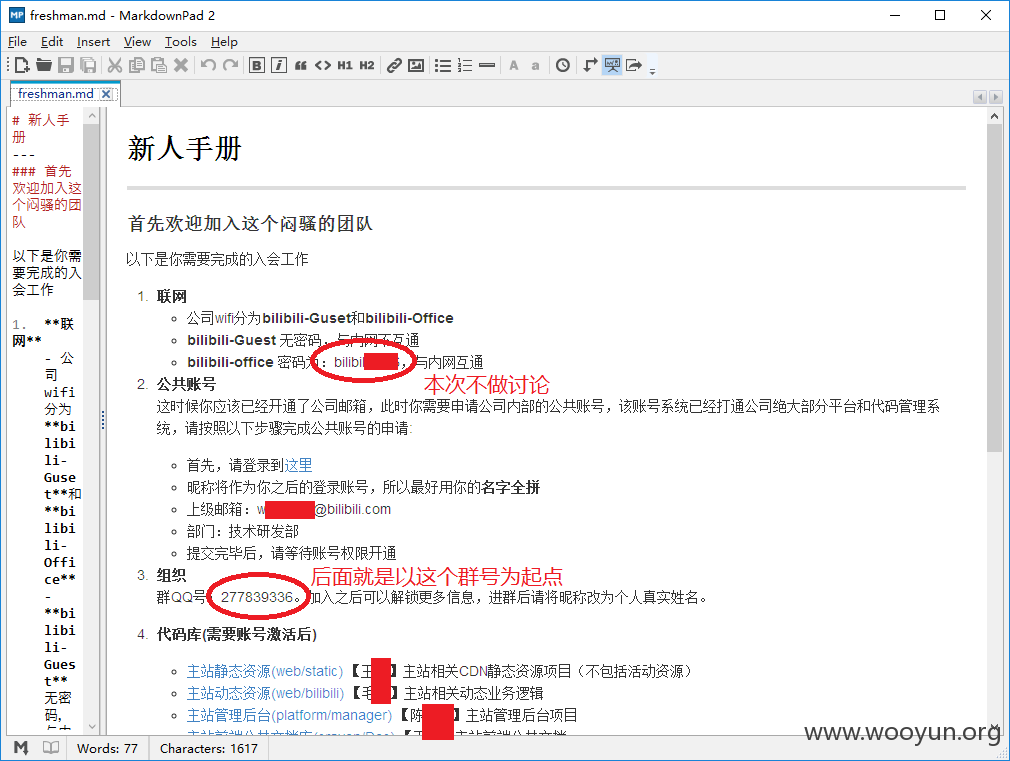Click the export document icon
The image size is (1010, 761).
click(x=634, y=65)
